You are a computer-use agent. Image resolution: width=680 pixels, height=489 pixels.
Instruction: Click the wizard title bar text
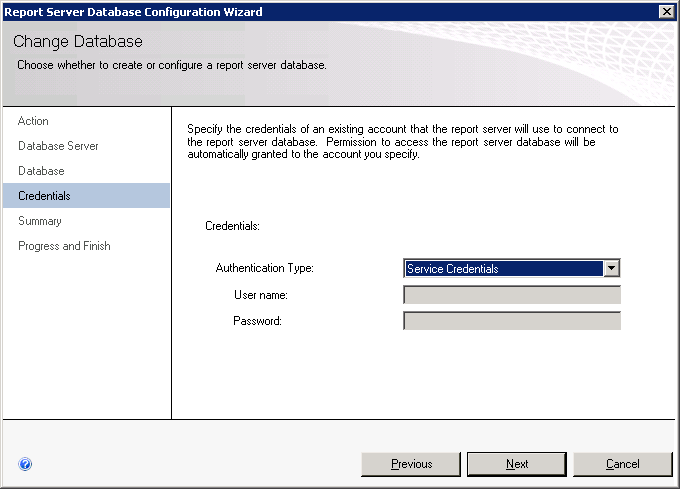[x=134, y=12]
